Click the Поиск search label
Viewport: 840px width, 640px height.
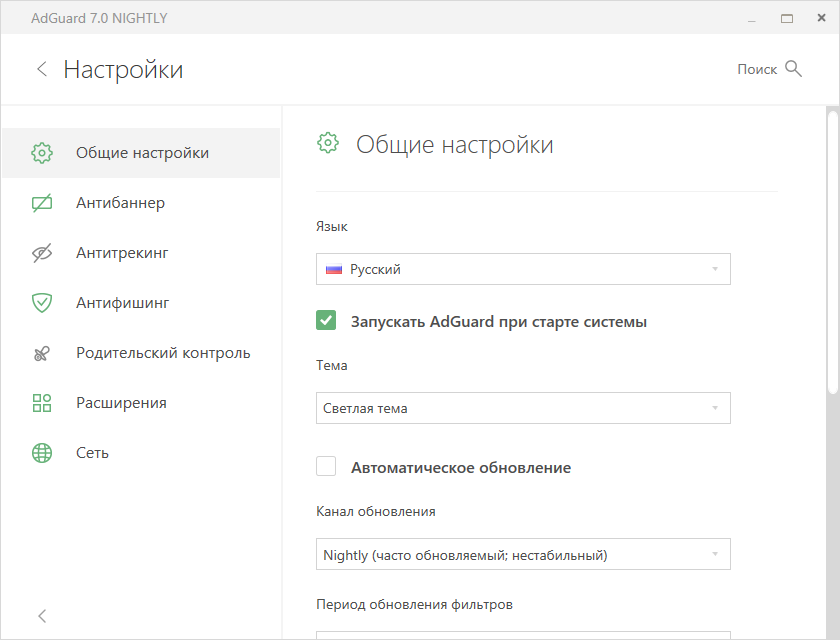[757, 69]
